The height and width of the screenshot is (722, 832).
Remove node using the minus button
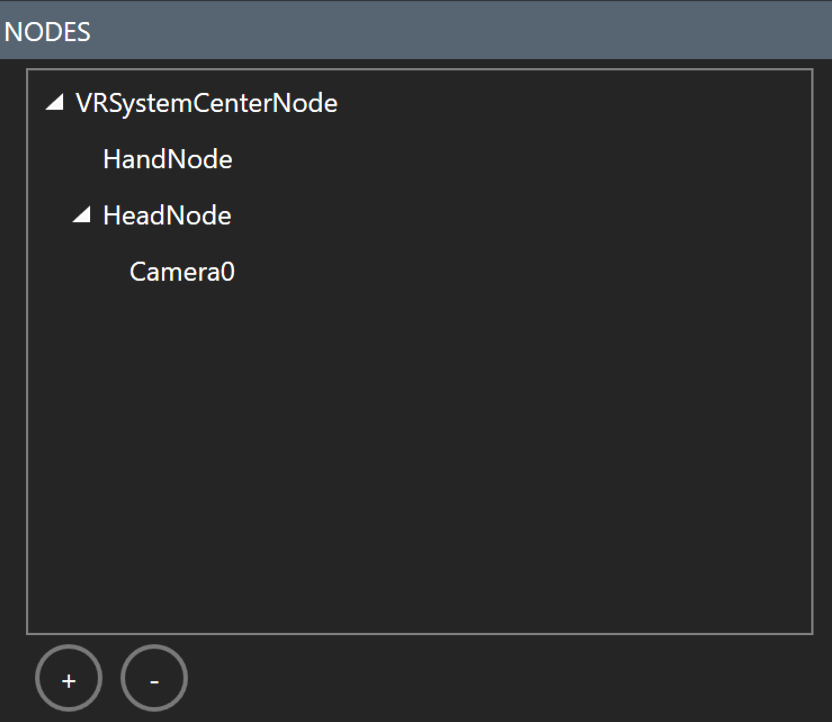point(154,678)
